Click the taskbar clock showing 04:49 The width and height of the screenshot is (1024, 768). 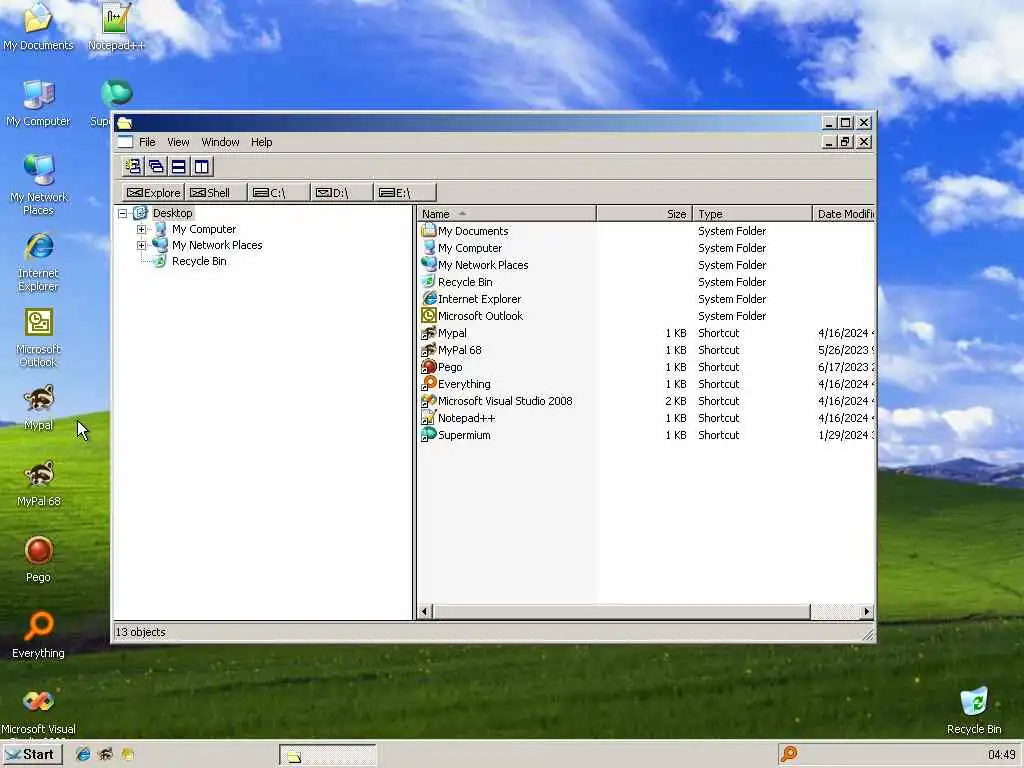(x=1001, y=755)
